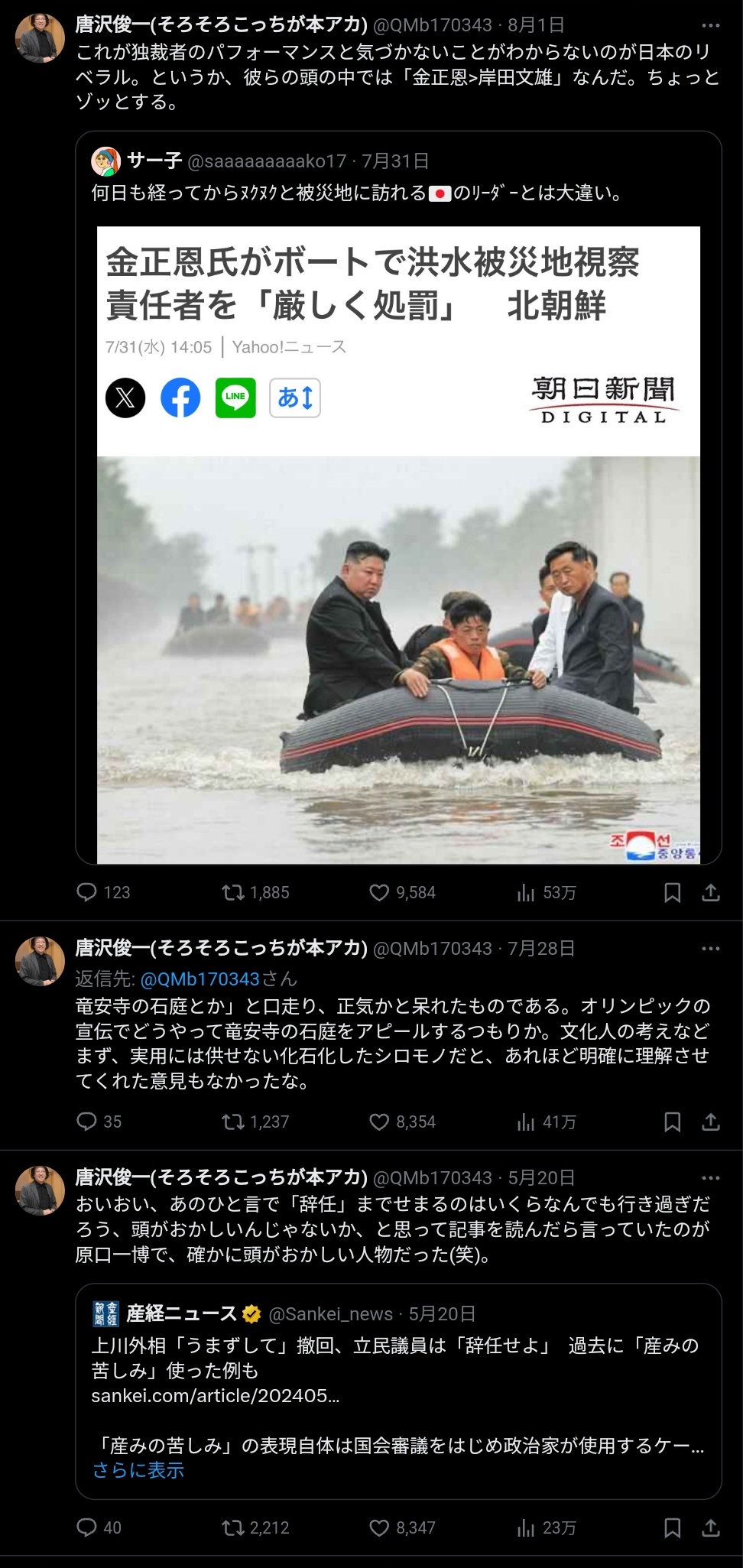Share the August 1 tweet
Screen dimensions: 743x1568
[711, 892]
